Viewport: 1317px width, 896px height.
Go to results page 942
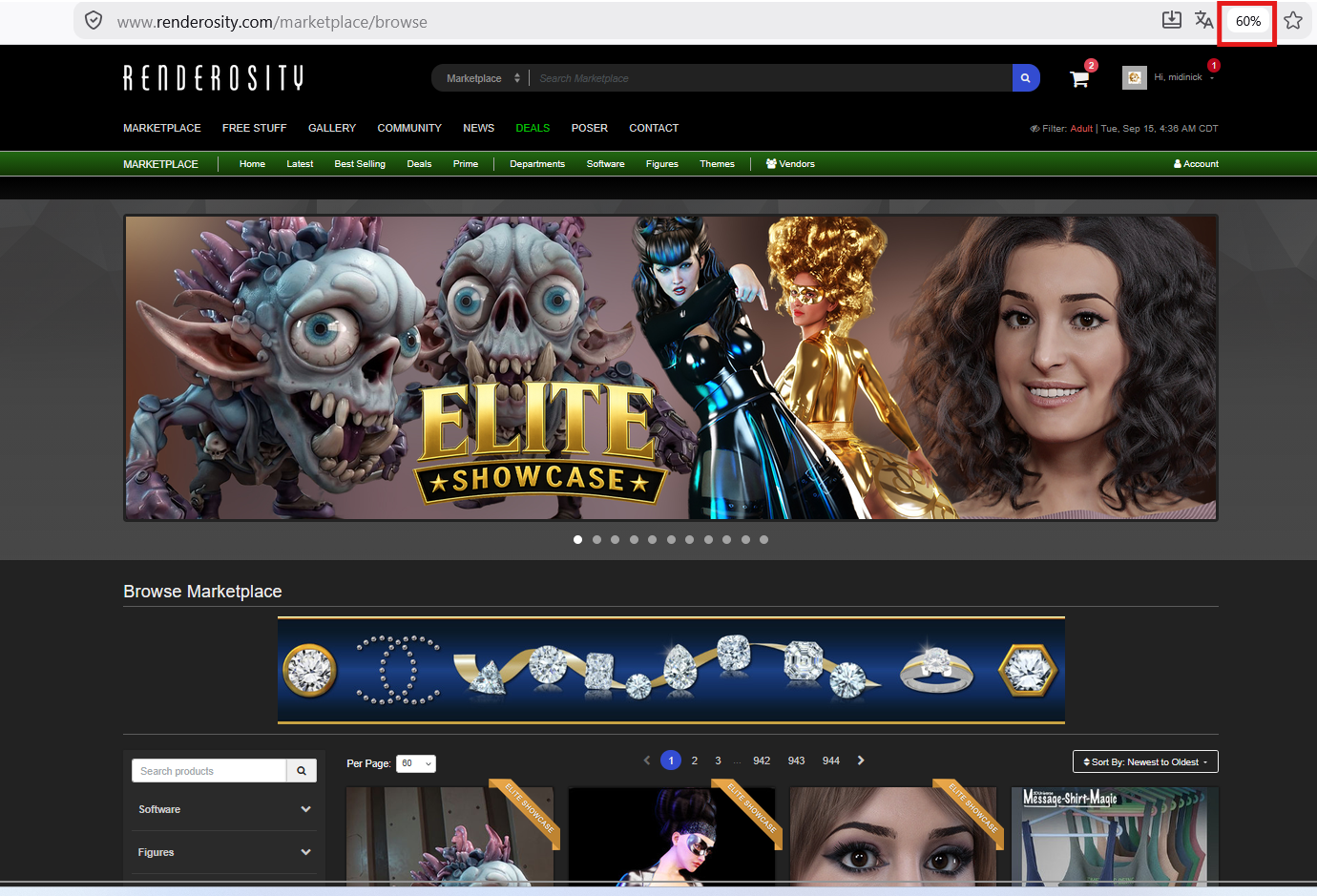click(762, 761)
